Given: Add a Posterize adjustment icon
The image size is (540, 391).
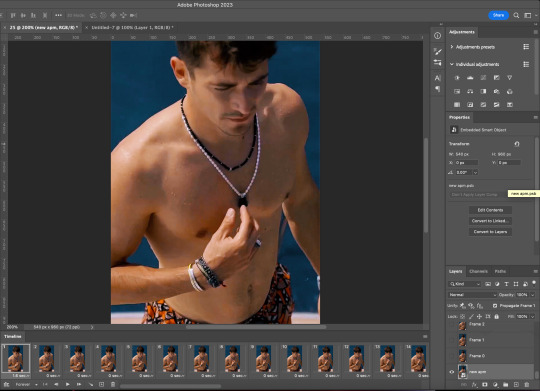Looking at the screenshot, I should (483, 104).
